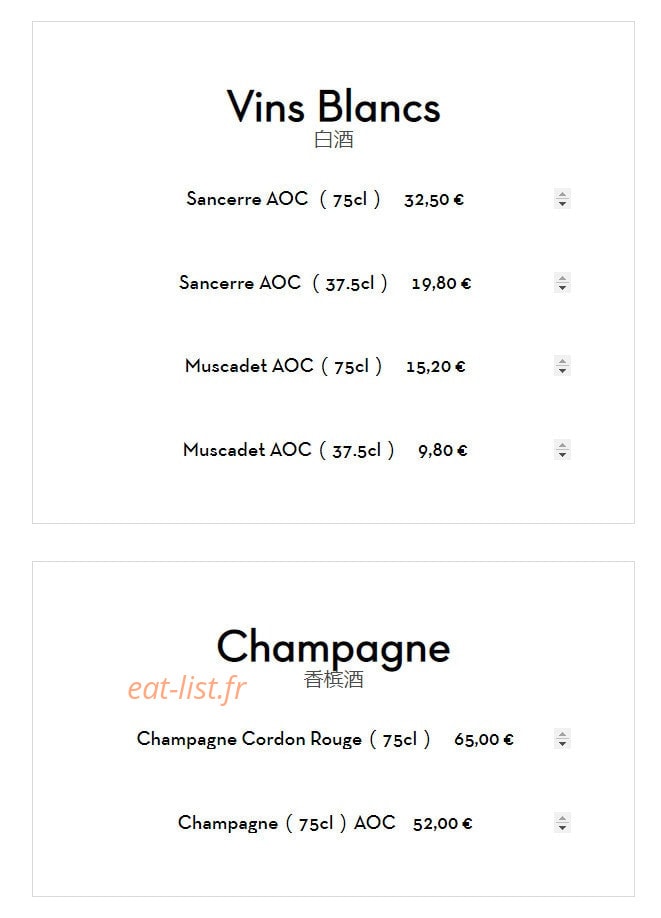Click the Champagne section heading
This screenshot has width=661, height=918.
pos(333,648)
